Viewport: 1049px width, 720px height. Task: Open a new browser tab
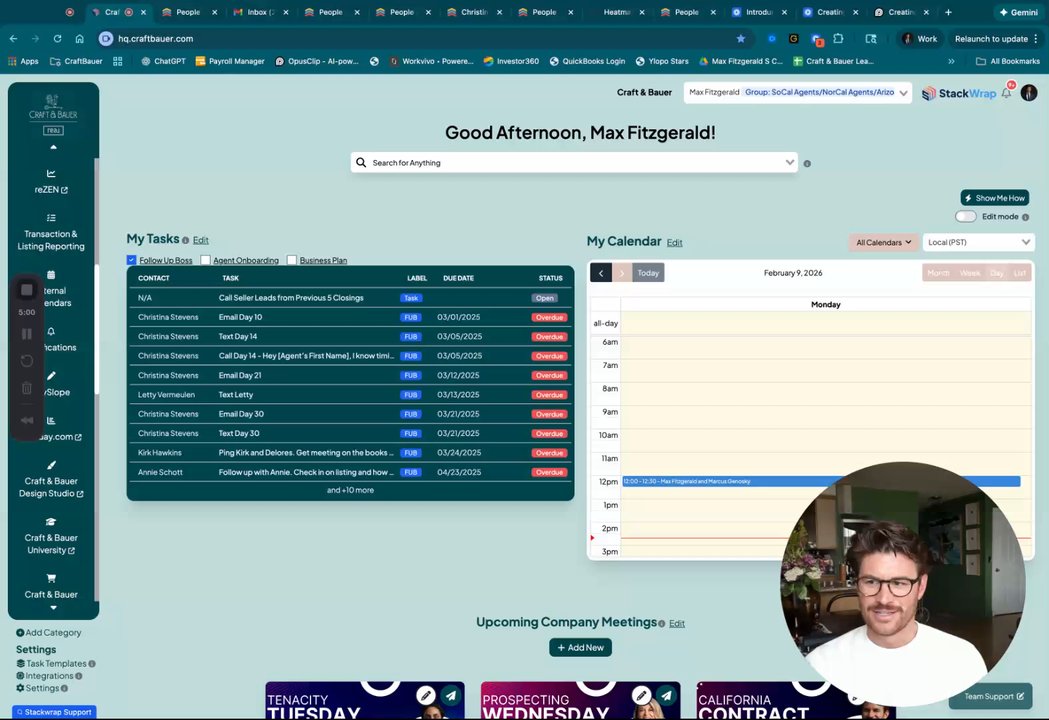click(x=948, y=12)
